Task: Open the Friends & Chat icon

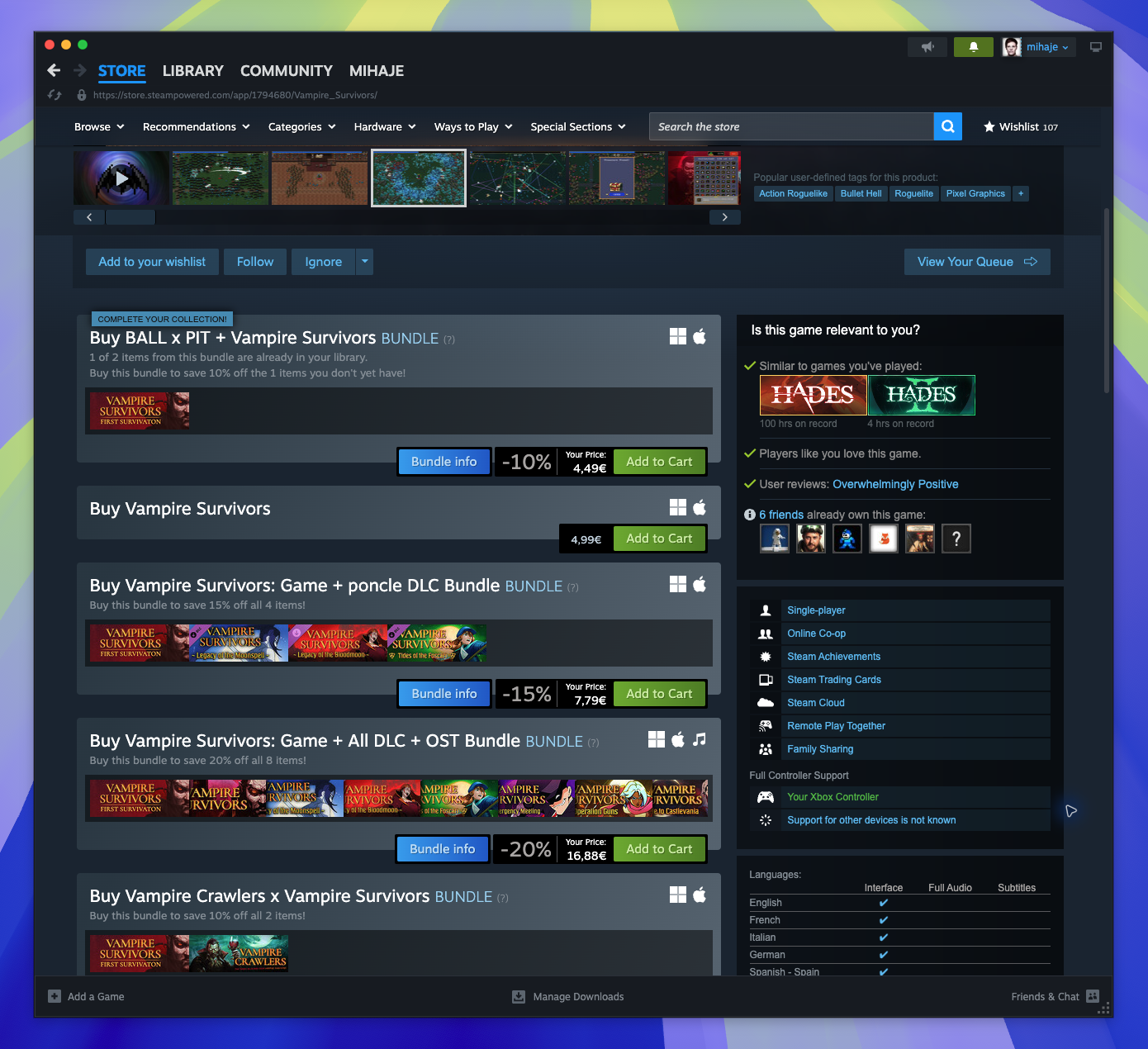Action: point(1093,996)
